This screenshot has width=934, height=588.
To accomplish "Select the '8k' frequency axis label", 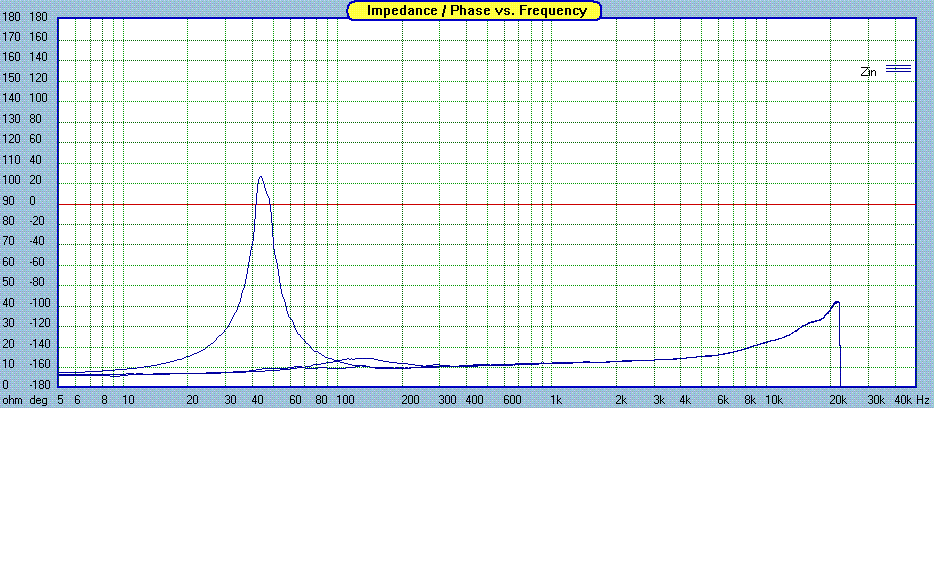I will (750, 400).
